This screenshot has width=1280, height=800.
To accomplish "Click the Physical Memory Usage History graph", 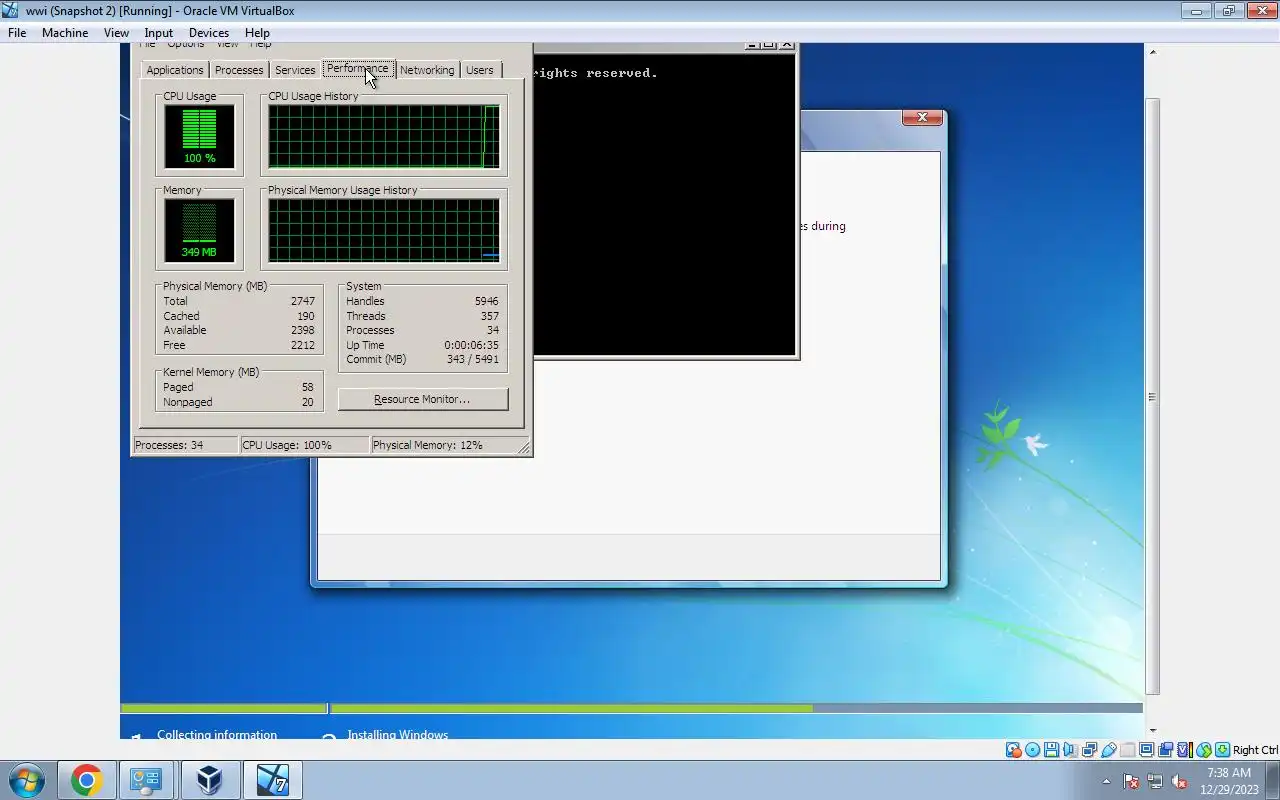I will [384, 230].
